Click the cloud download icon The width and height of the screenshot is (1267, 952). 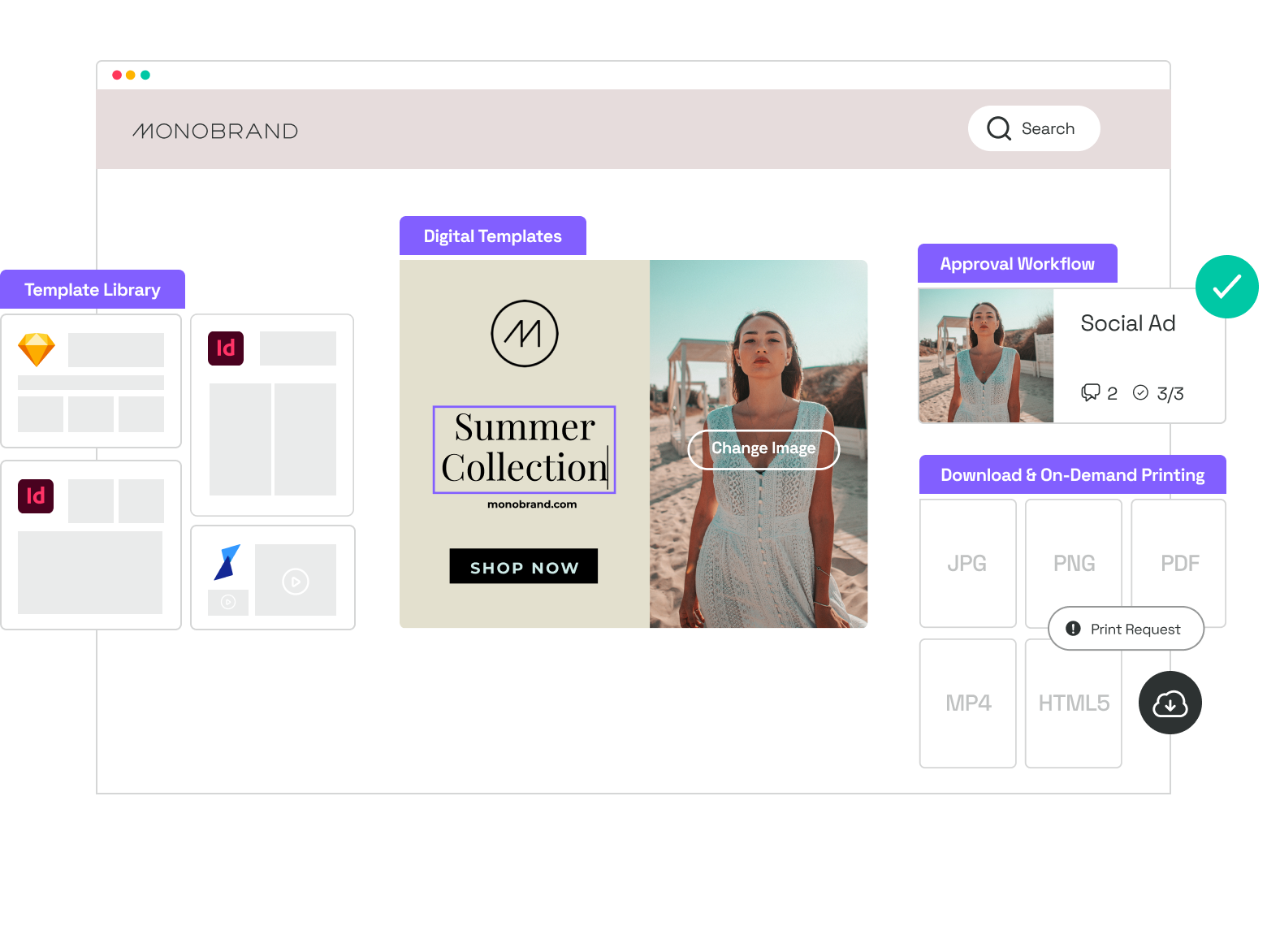click(x=1170, y=703)
